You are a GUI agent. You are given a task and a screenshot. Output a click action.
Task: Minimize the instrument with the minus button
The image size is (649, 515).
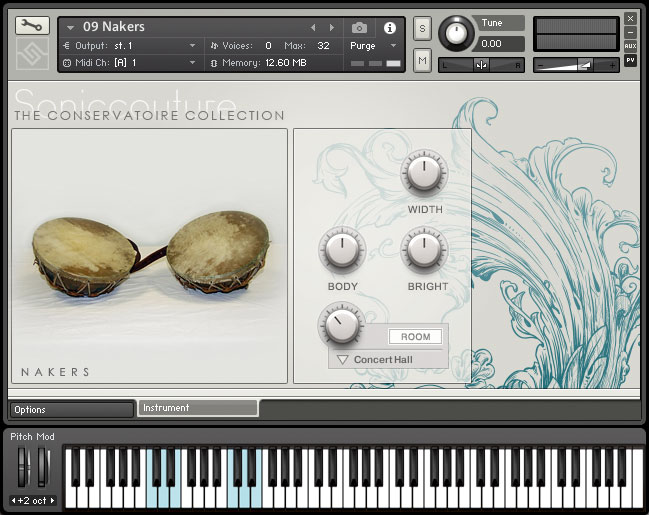pos(630,32)
